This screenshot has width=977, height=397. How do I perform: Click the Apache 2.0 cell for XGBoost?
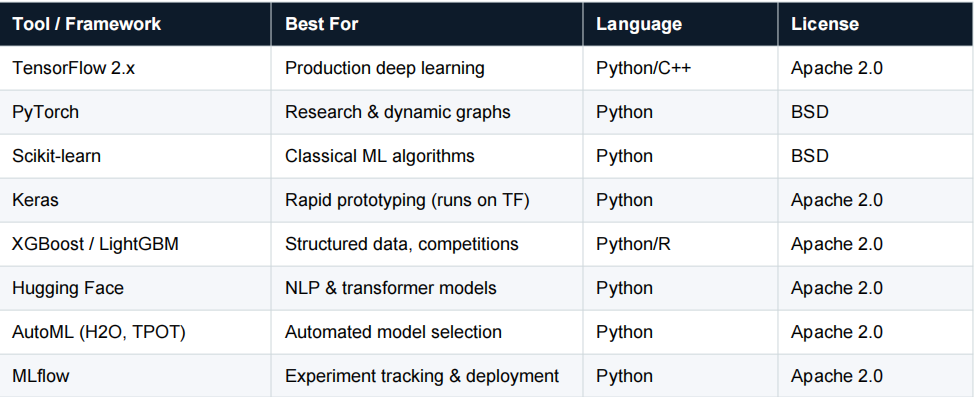[875, 244]
